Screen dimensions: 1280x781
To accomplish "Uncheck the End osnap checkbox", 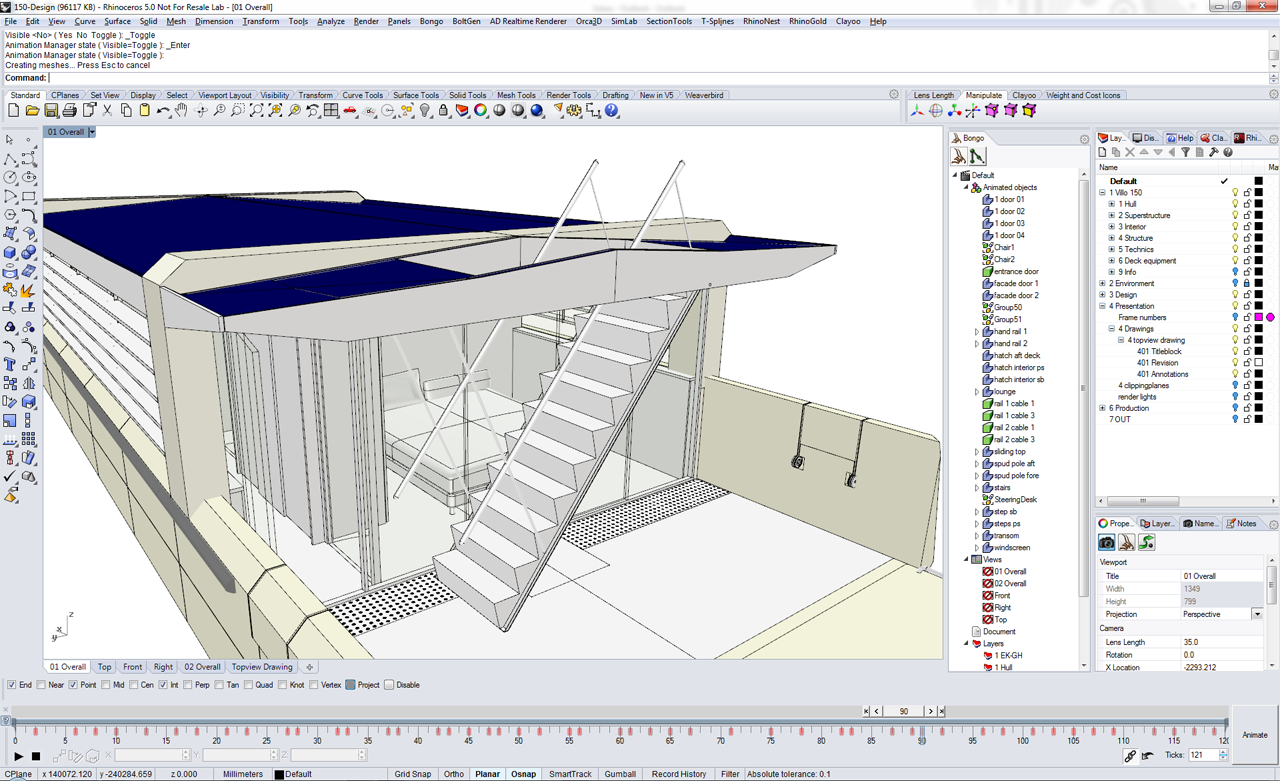I will pyautogui.click(x=12, y=685).
